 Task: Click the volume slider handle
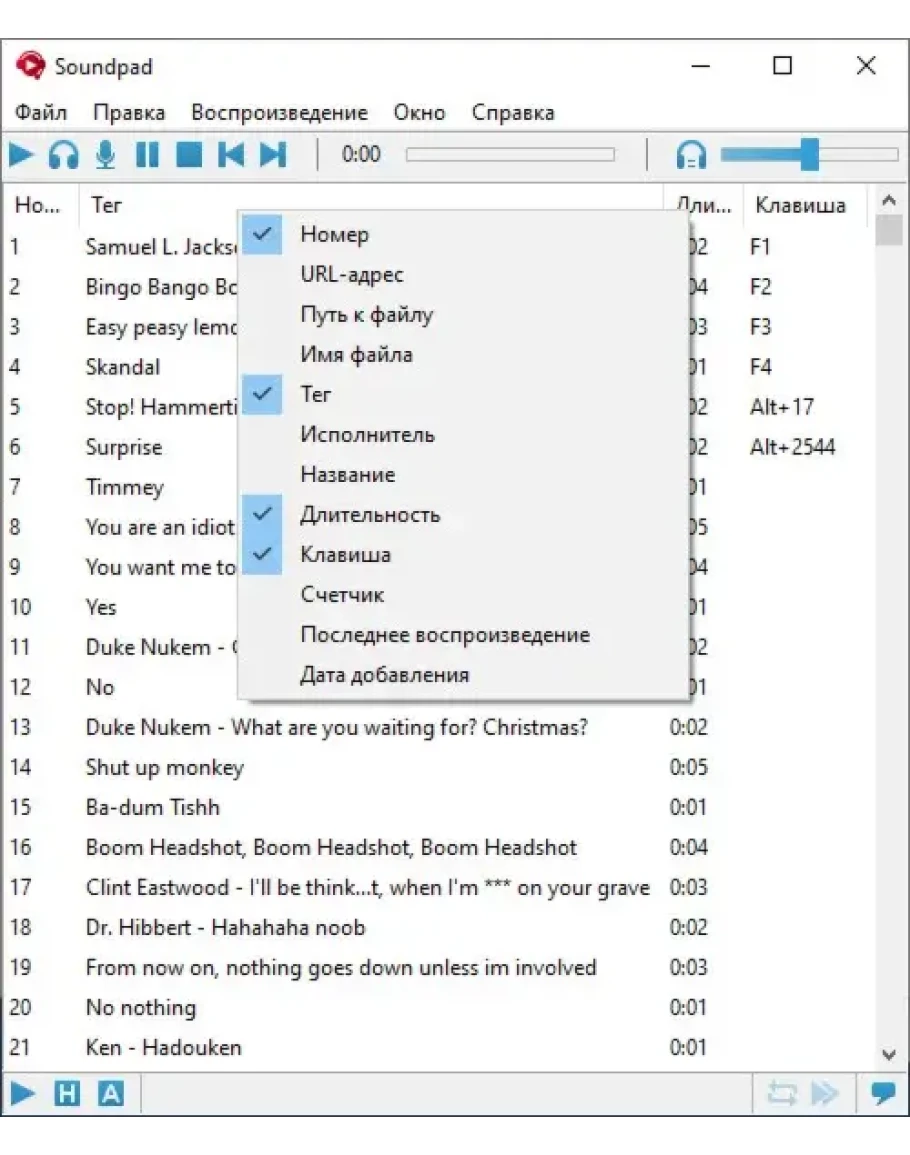pos(809,155)
